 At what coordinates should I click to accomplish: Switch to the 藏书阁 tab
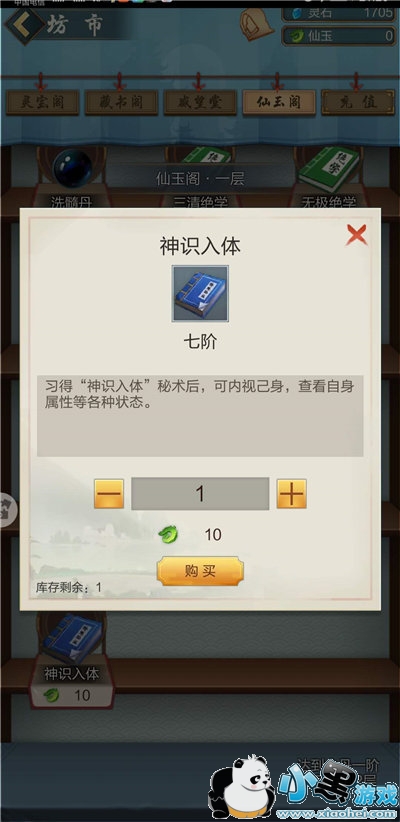click(x=122, y=102)
